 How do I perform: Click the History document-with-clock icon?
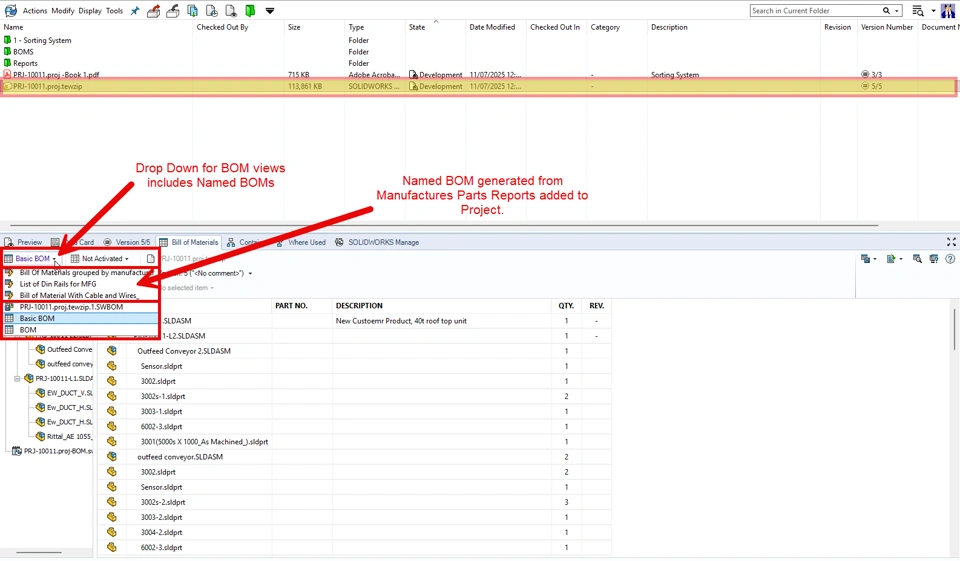point(212,10)
